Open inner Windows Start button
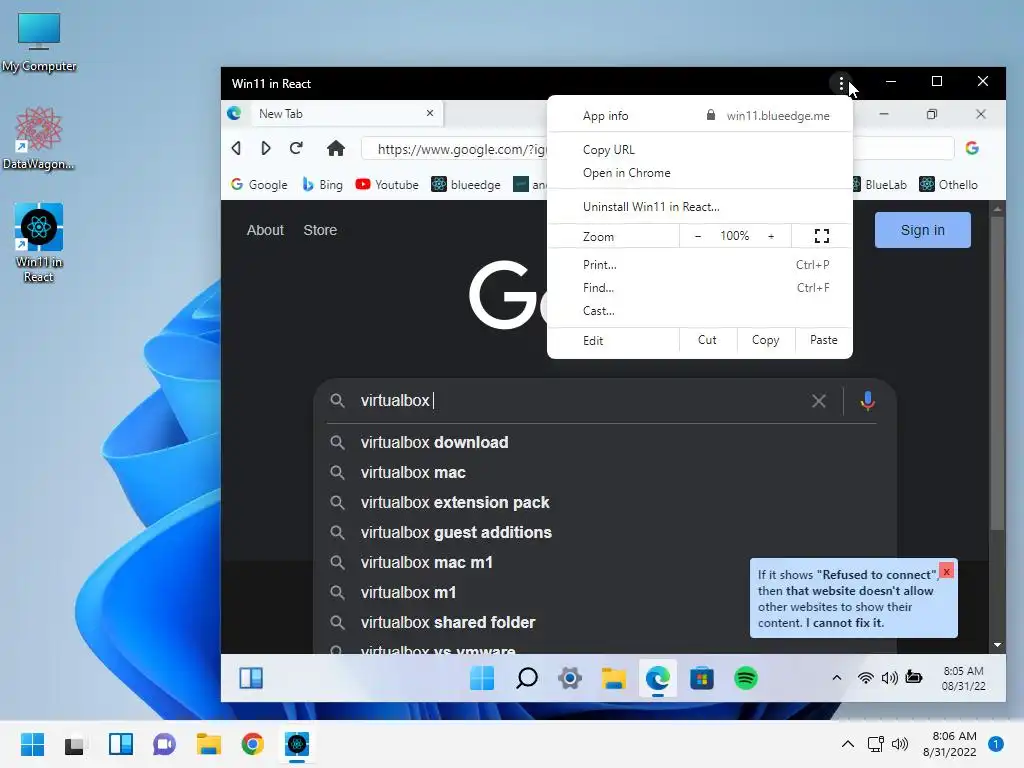Screen dimensions: 1024x768 tap(482, 678)
